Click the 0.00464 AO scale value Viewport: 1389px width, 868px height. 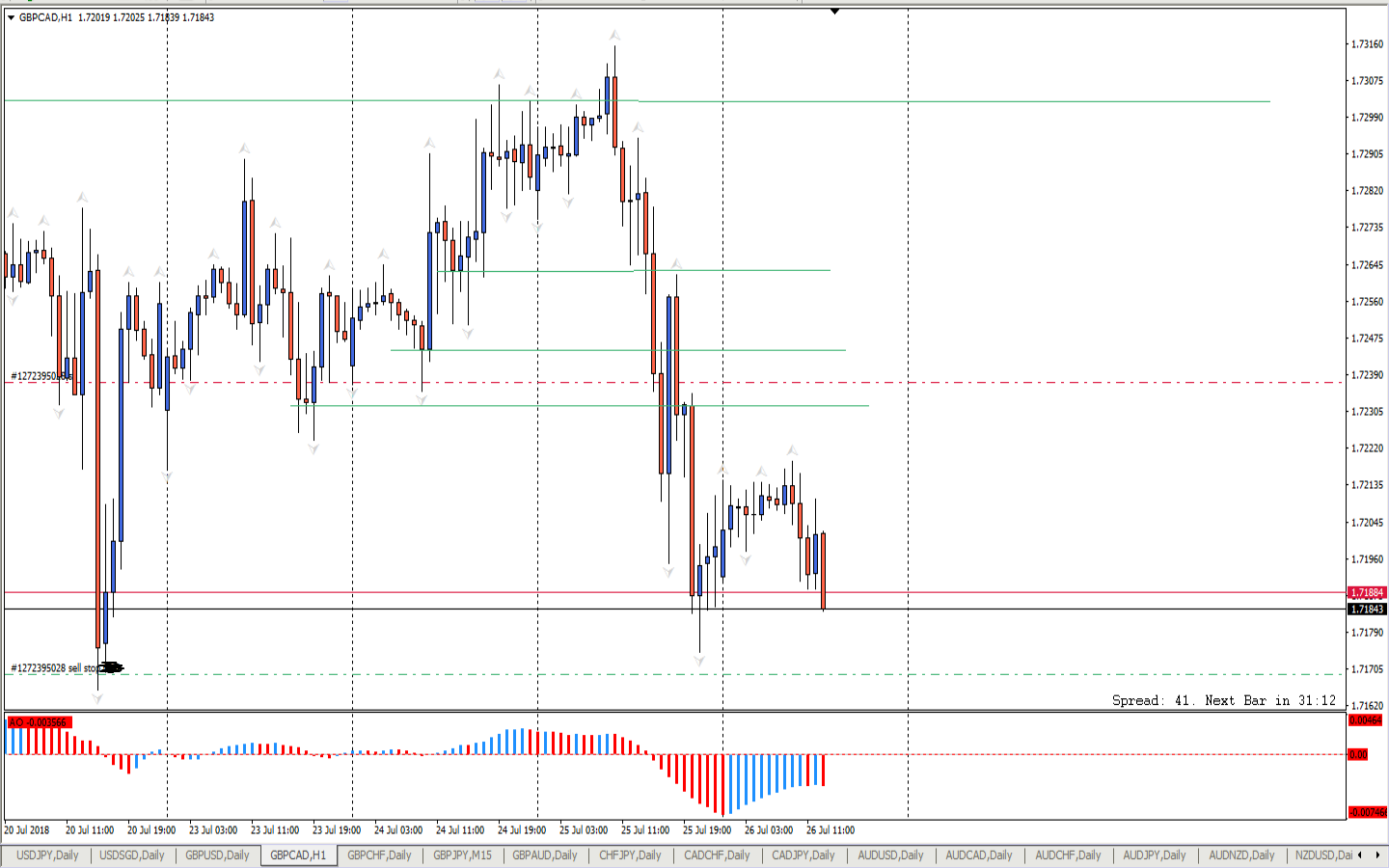click(x=1365, y=720)
